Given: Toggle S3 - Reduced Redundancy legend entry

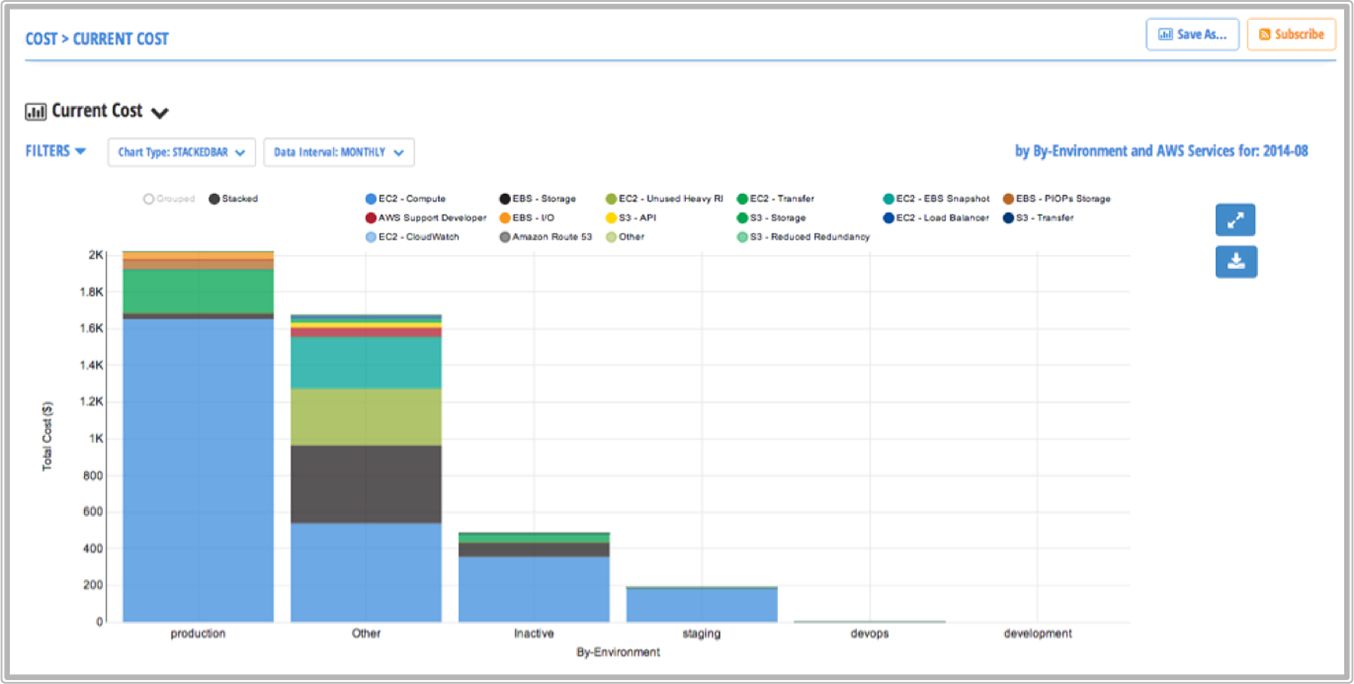Looking at the screenshot, I should 743,237.
